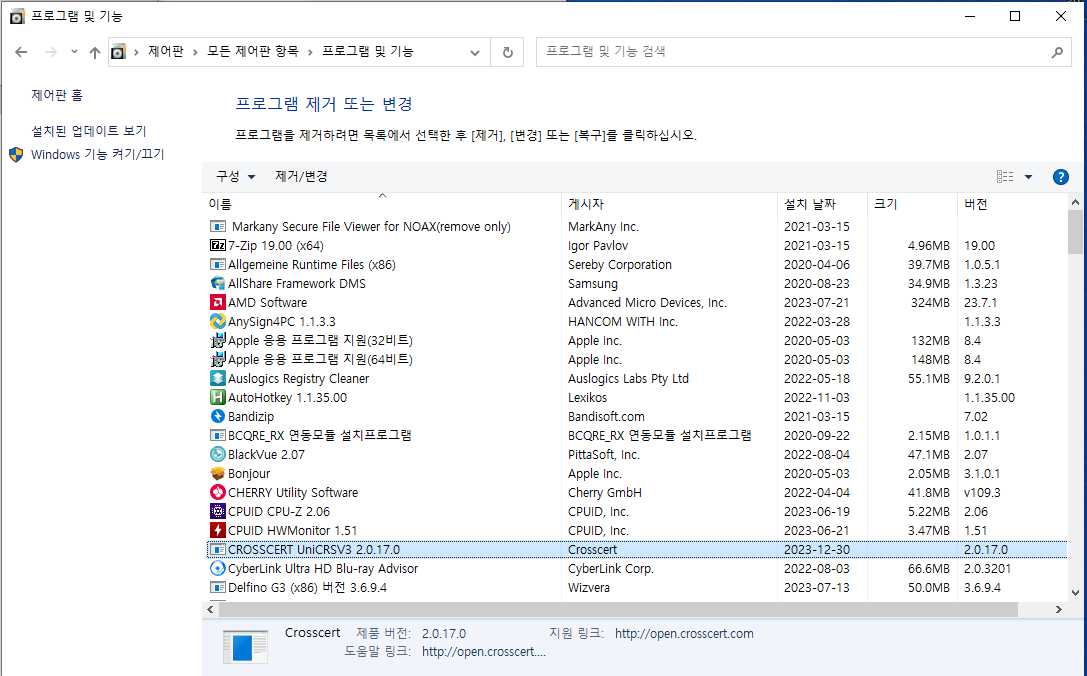Select the Bonjour program icon

[x=217, y=473]
